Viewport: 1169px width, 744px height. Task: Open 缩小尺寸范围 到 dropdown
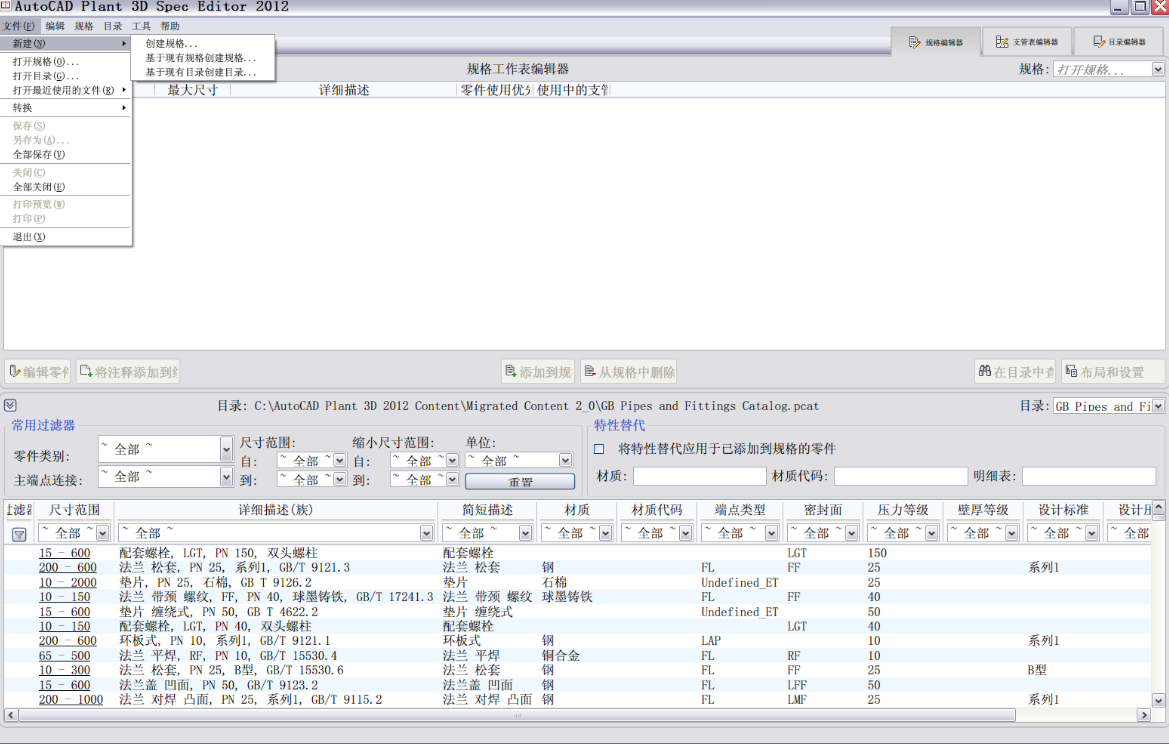point(452,479)
